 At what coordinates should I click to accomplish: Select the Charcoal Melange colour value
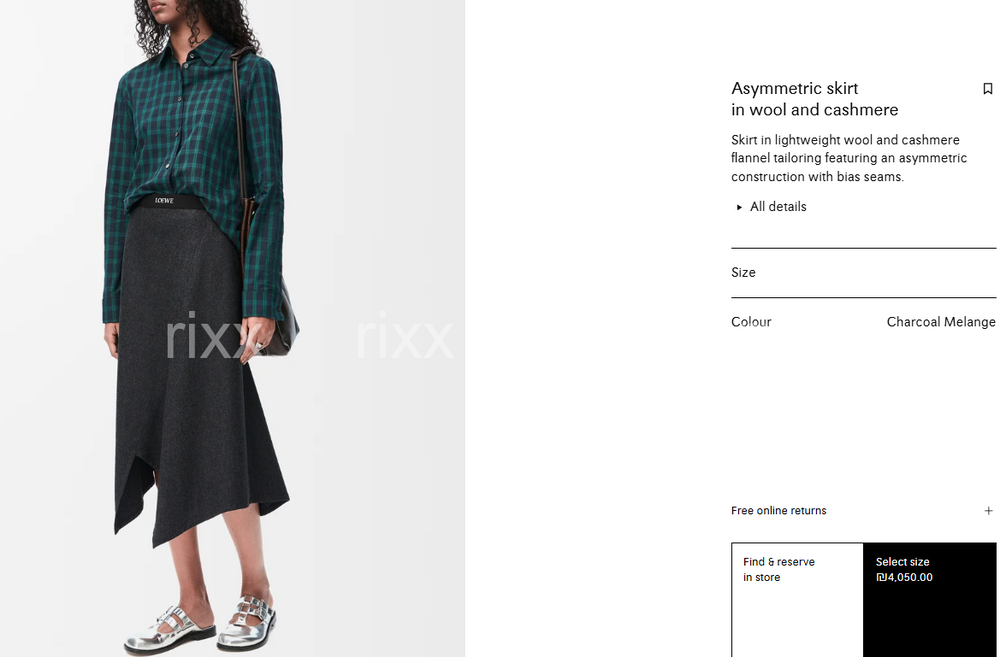point(941,321)
